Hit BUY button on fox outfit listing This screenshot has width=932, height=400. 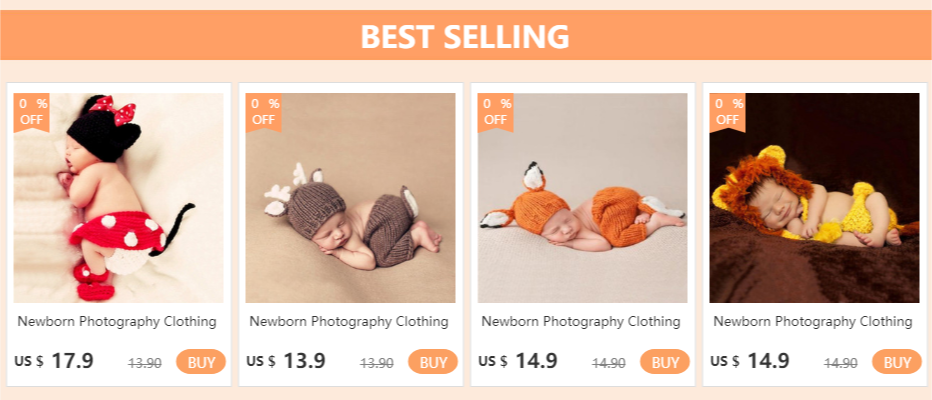(x=665, y=362)
